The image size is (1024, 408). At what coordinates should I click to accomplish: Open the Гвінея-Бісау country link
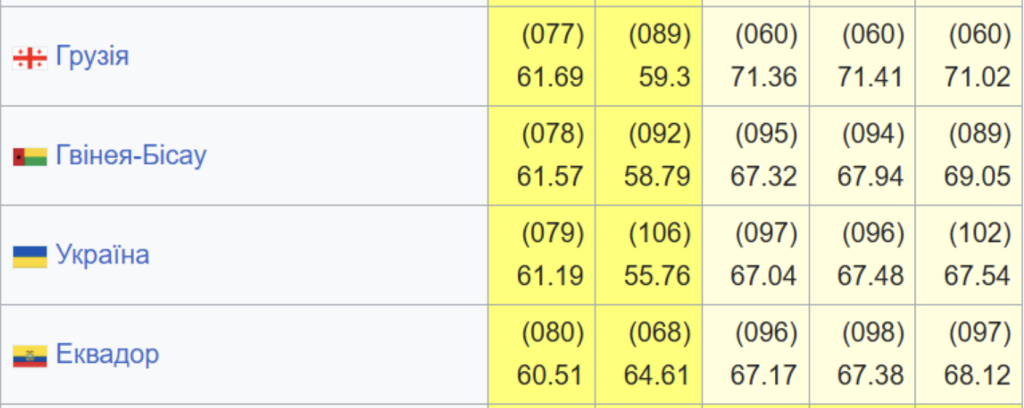coord(131,156)
